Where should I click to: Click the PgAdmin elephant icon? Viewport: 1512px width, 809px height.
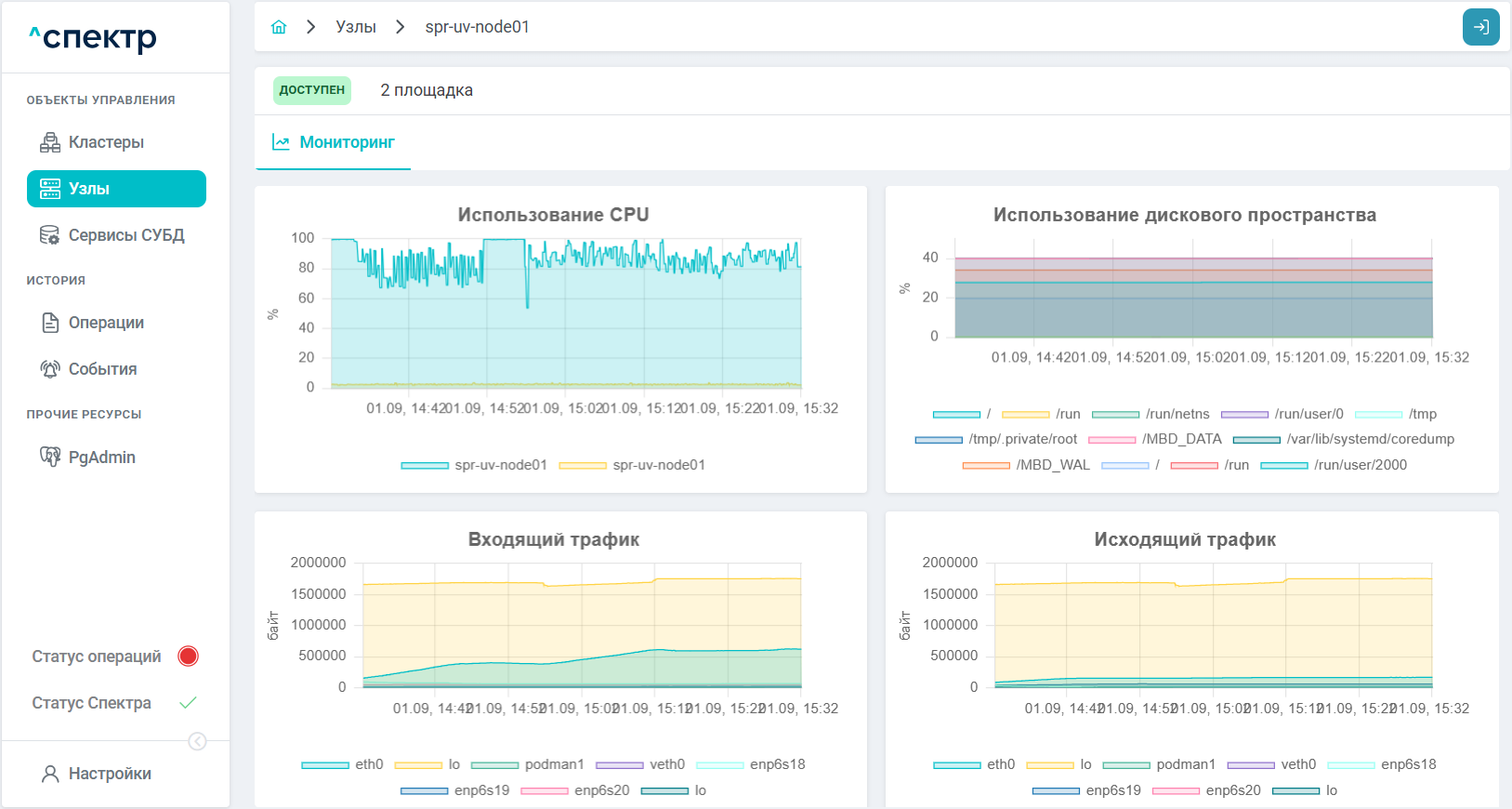(x=50, y=457)
